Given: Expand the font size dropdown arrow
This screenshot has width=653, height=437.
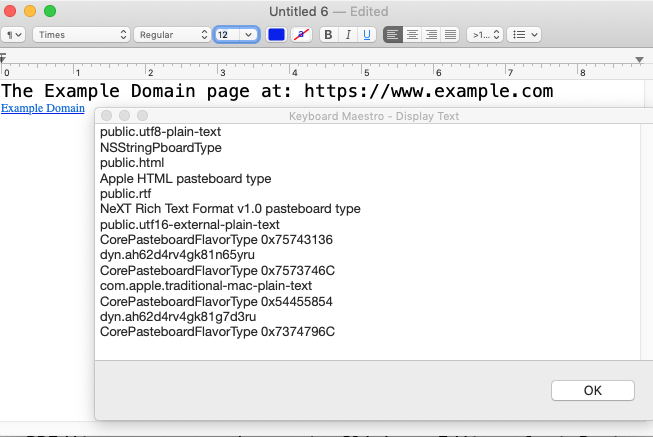Looking at the screenshot, I should coord(249,35).
